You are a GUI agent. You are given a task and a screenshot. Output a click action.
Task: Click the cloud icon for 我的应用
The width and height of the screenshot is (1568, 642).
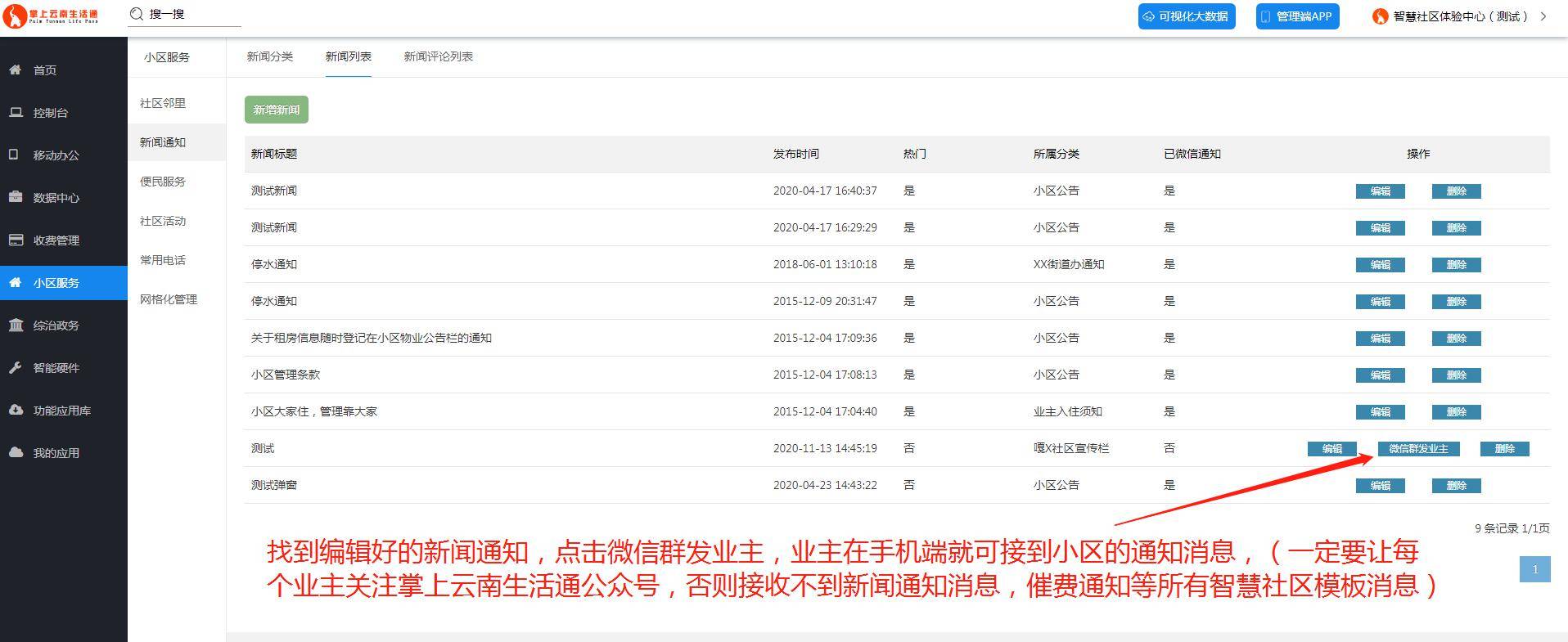tap(16, 452)
